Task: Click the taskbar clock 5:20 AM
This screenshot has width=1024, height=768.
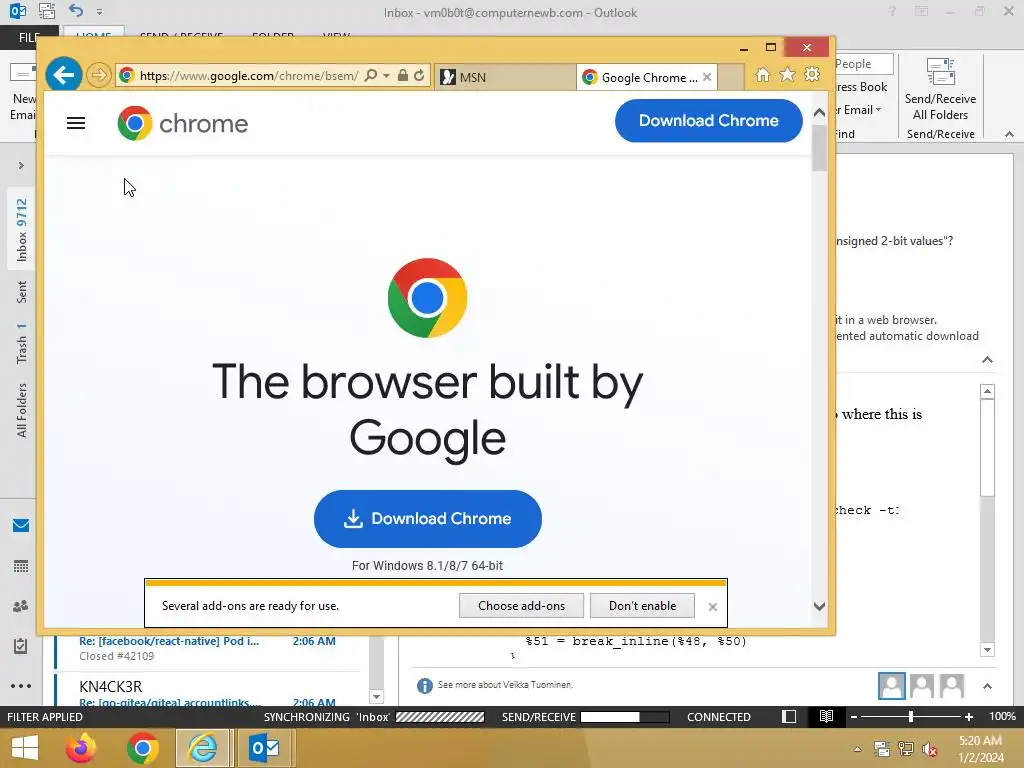Action: pos(980,741)
